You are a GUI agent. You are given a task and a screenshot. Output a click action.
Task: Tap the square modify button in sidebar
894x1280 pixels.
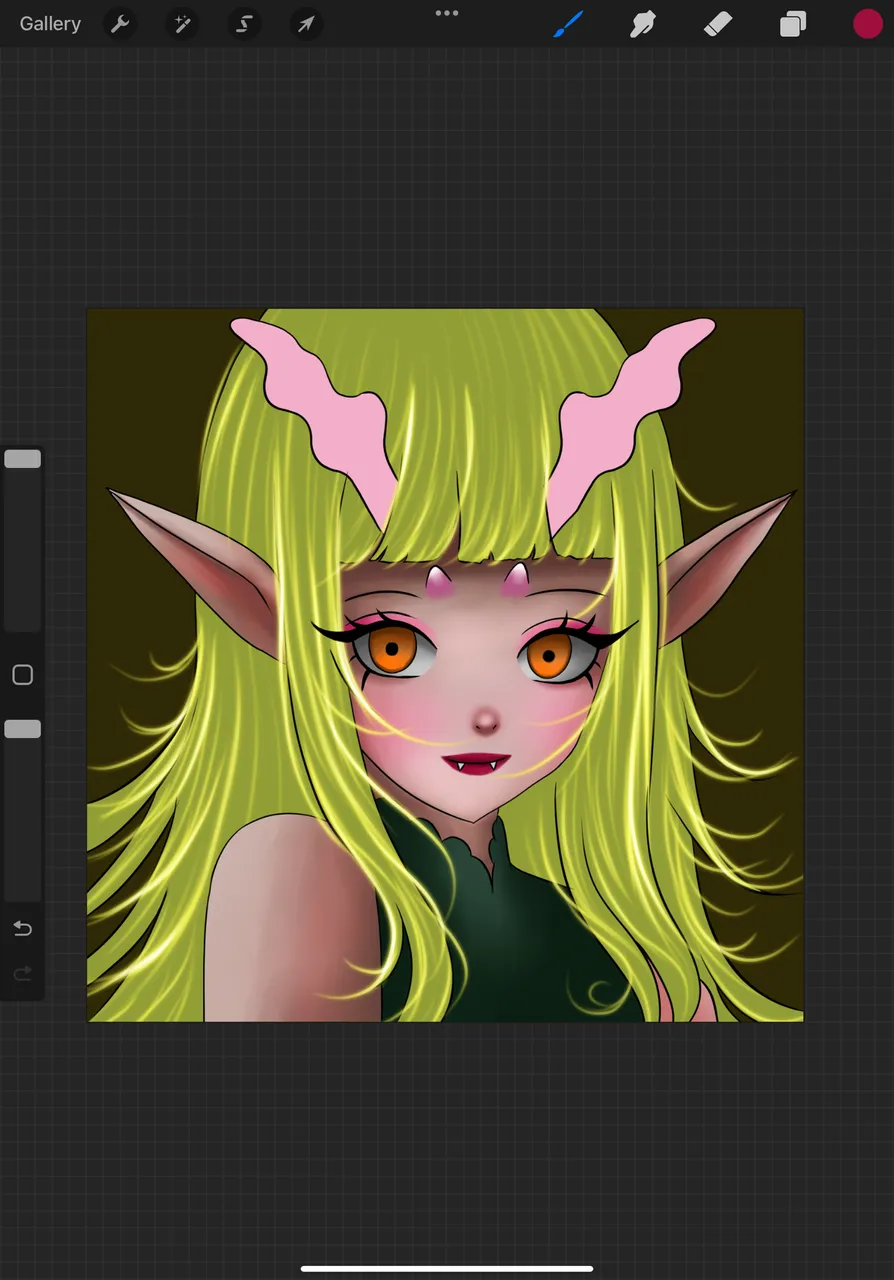[22, 675]
